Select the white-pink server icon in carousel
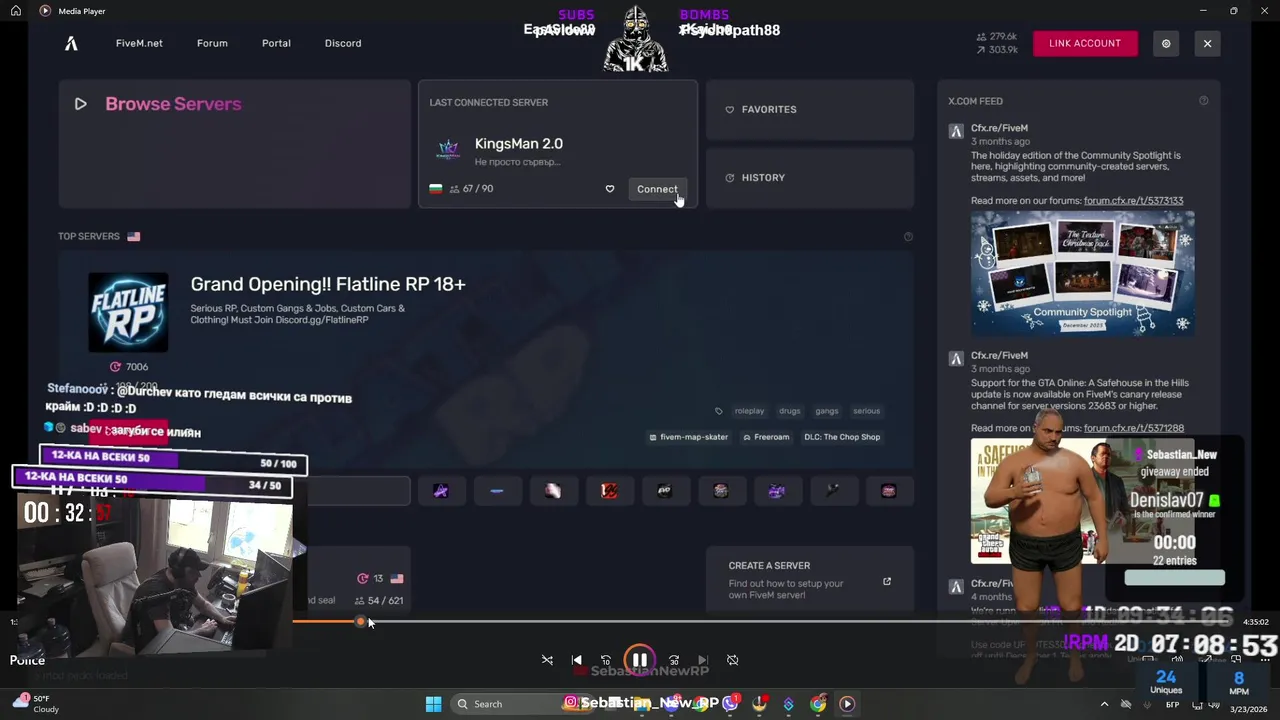This screenshot has height=720, width=1280. [x=553, y=491]
